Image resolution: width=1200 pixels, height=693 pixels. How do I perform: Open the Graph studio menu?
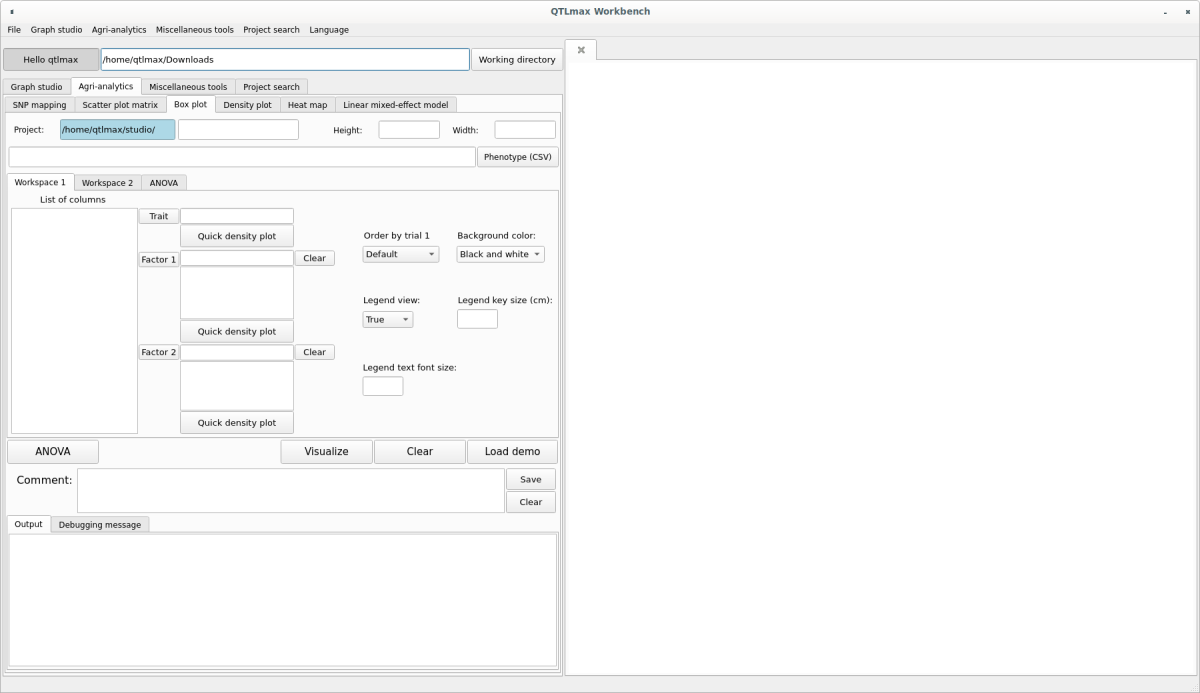point(56,30)
